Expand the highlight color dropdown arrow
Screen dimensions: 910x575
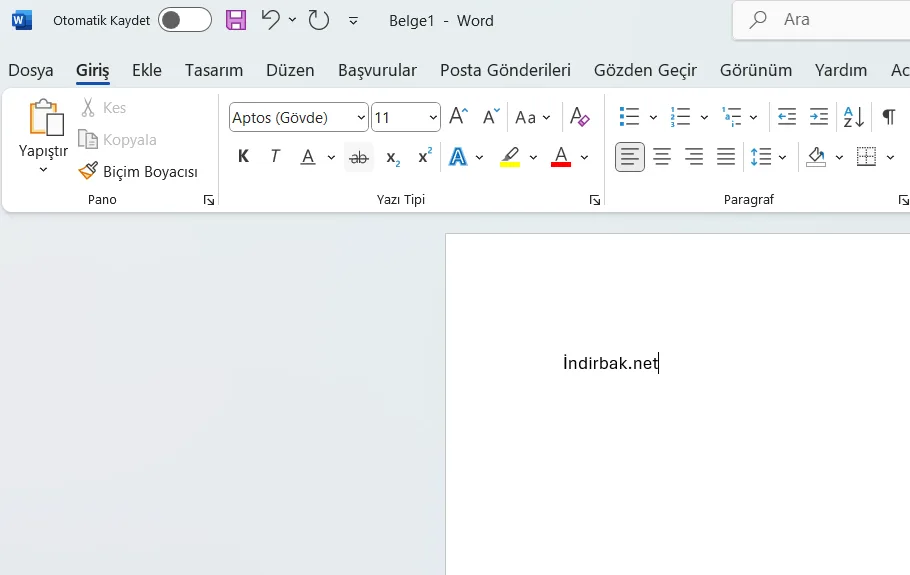533,157
